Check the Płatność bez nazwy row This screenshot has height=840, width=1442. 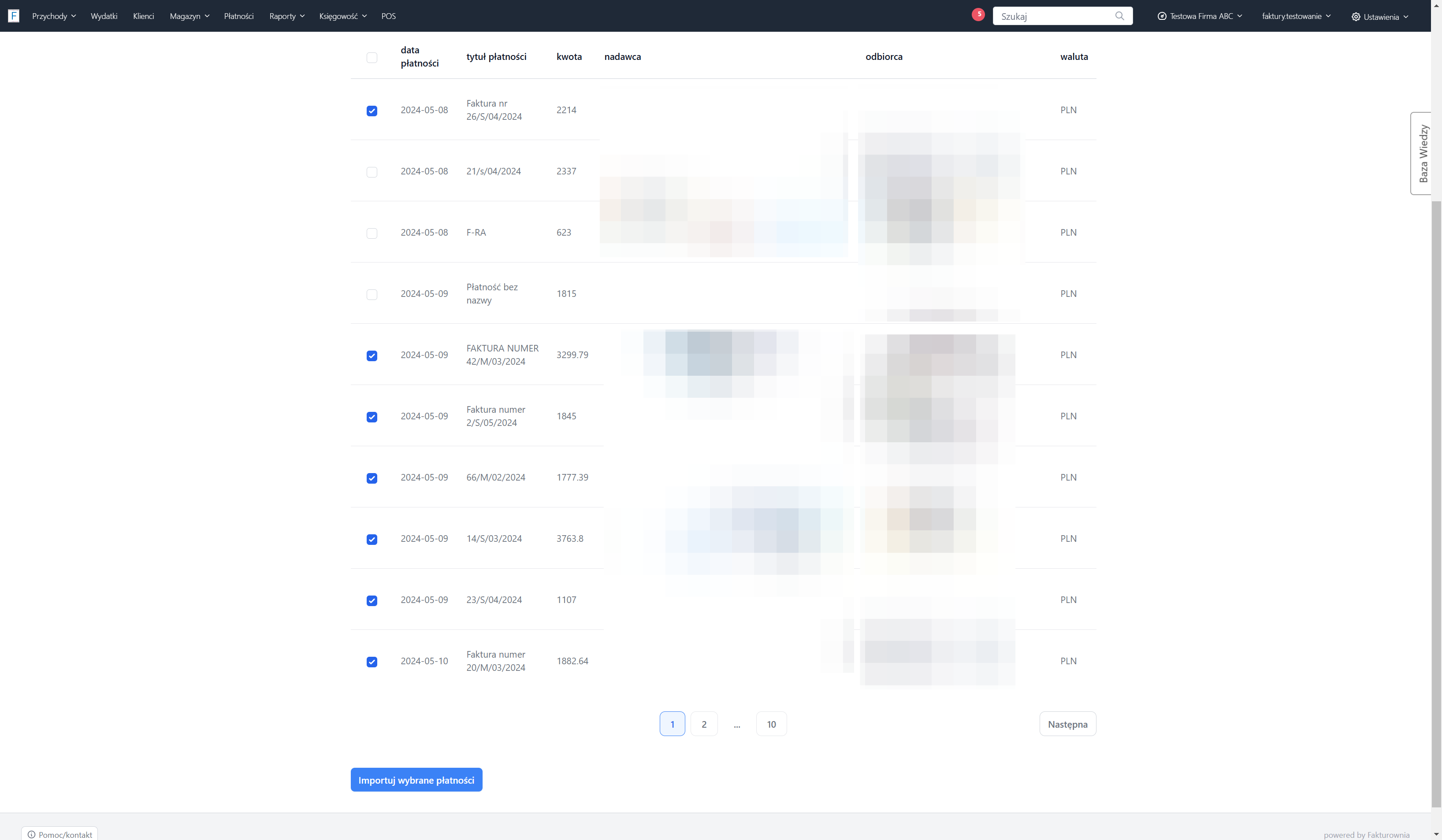click(372, 294)
